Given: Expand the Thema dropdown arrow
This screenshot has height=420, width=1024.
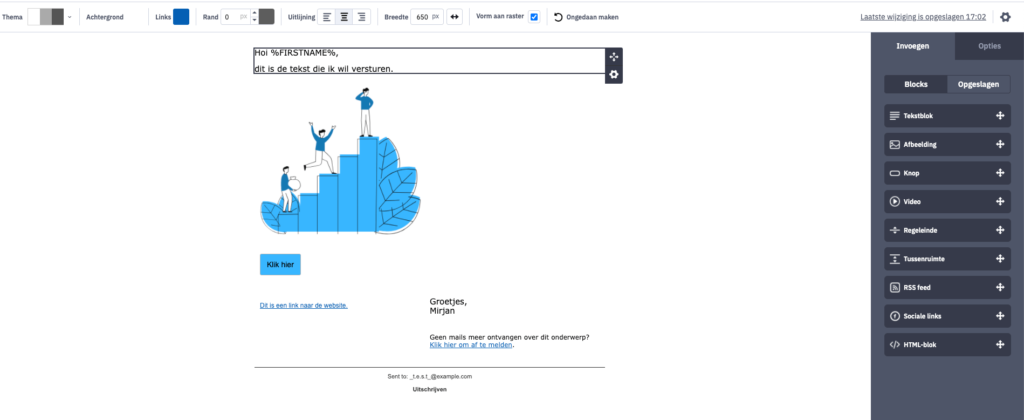Looking at the screenshot, I should 70,17.
